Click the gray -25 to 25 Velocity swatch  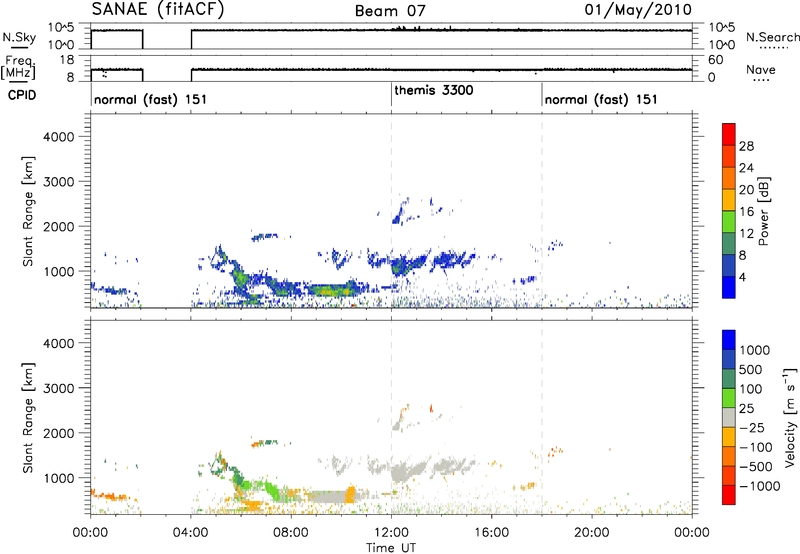729,417
